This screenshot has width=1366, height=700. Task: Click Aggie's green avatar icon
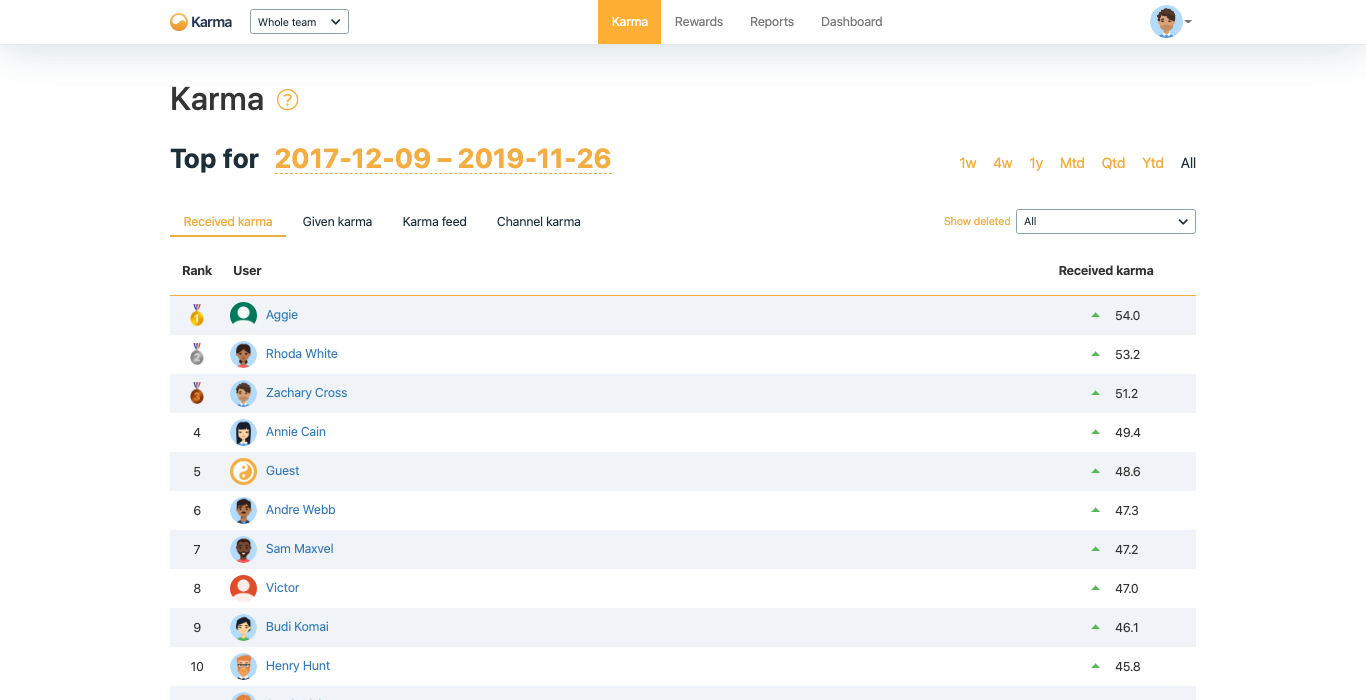tap(243, 315)
